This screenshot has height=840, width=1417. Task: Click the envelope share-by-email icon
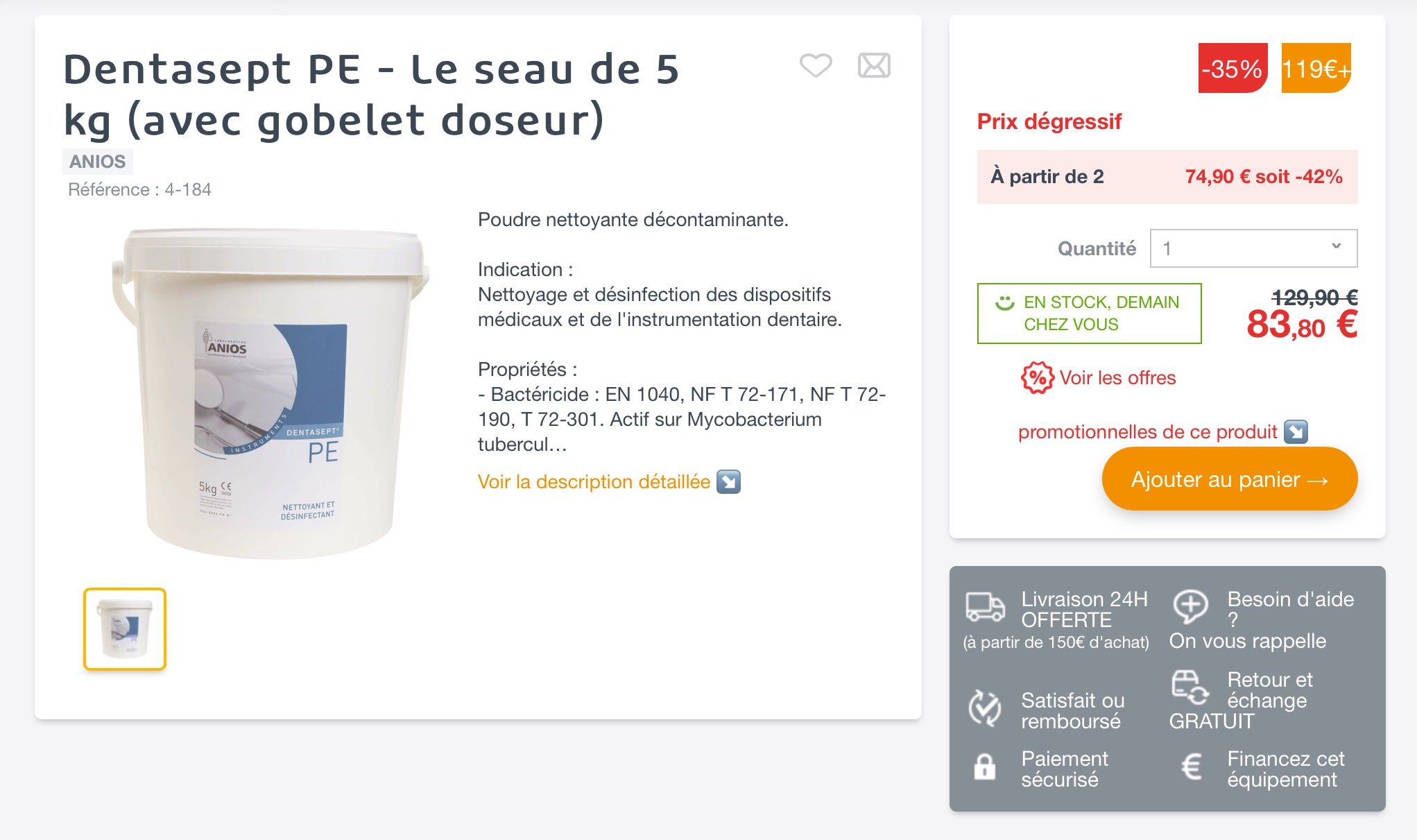pos(874,66)
